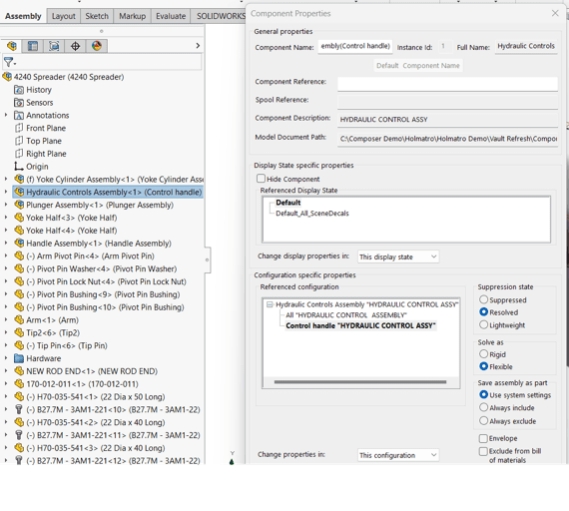Image resolution: width=569 pixels, height=511 pixels.
Task: Open the This display state dropdown
Action: tap(398, 257)
